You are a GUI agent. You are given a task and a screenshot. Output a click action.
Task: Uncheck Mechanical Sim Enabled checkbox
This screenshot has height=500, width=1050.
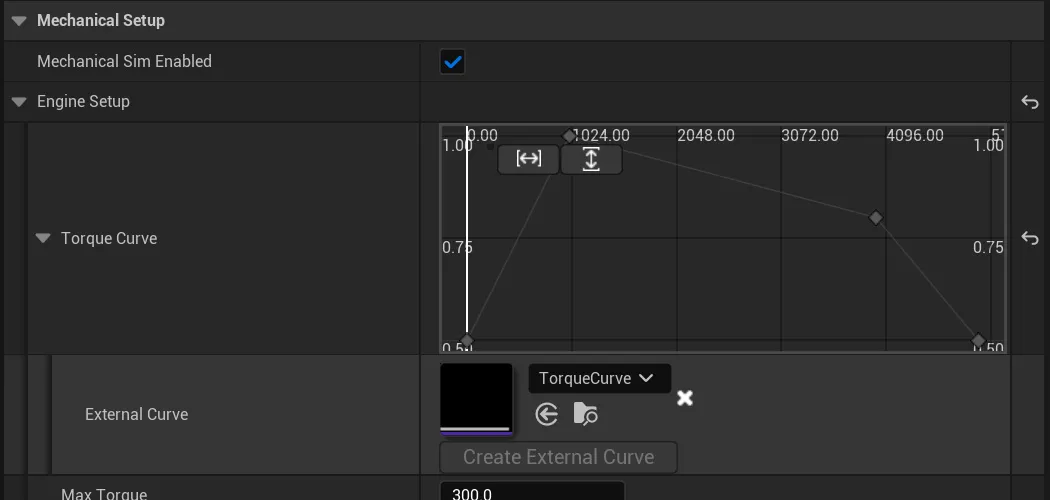(x=453, y=62)
